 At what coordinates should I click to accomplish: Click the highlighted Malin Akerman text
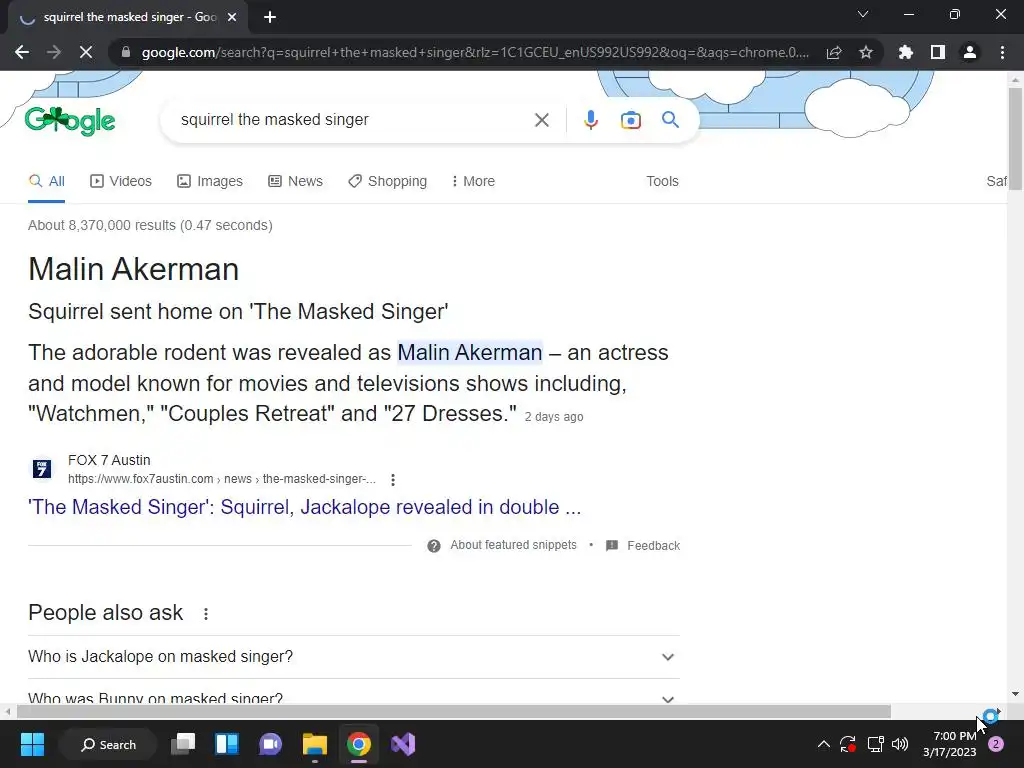click(x=470, y=353)
